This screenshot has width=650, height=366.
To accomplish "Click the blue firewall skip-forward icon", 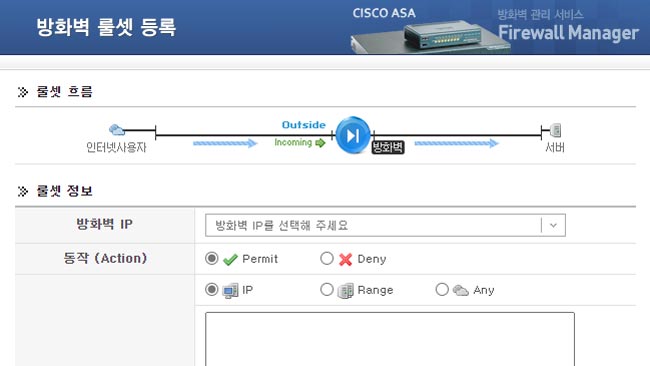I will 353,135.
